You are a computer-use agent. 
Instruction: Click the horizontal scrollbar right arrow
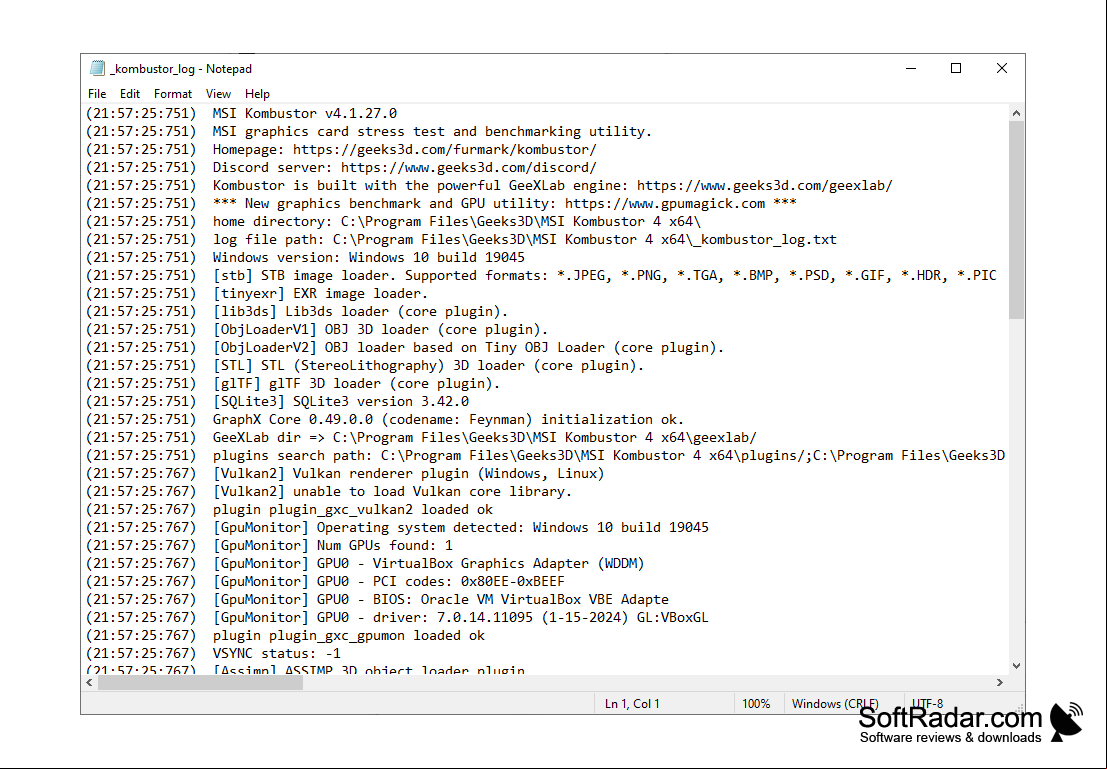coord(1000,682)
